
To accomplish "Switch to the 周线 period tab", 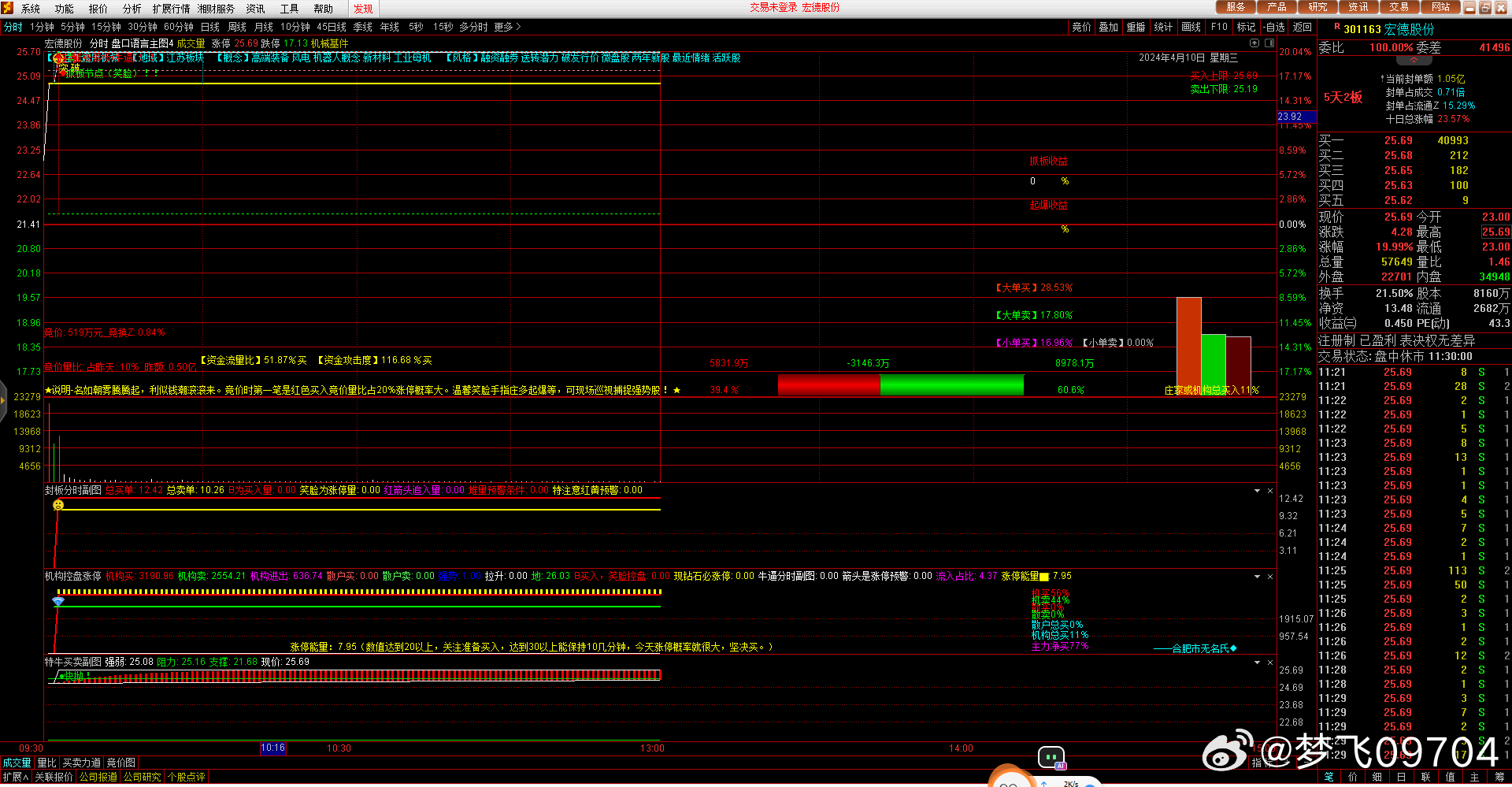I will click(x=237, y=27).
